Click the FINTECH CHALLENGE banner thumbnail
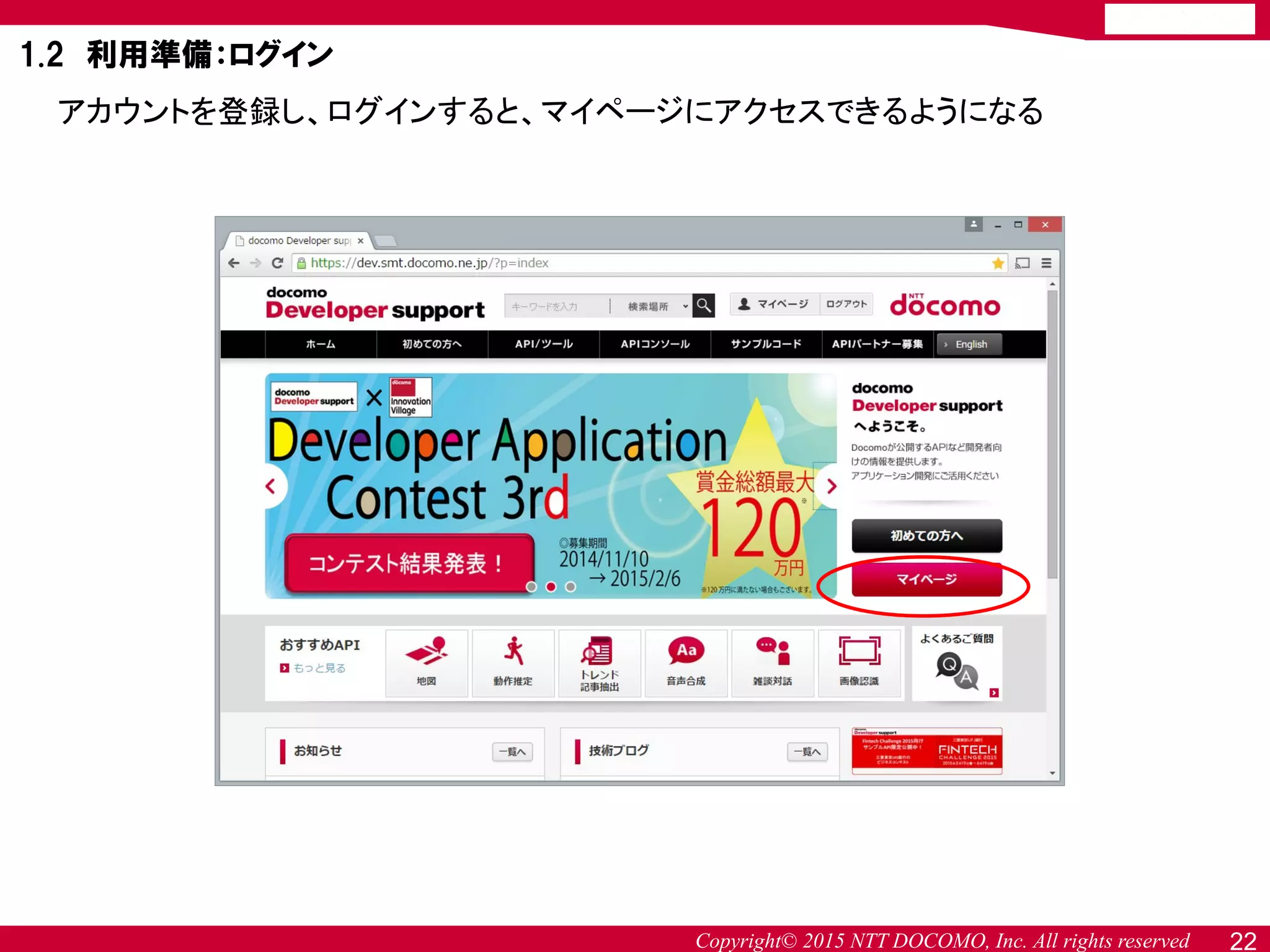Viewport: 1270px width, 952px height. point(926,751)
